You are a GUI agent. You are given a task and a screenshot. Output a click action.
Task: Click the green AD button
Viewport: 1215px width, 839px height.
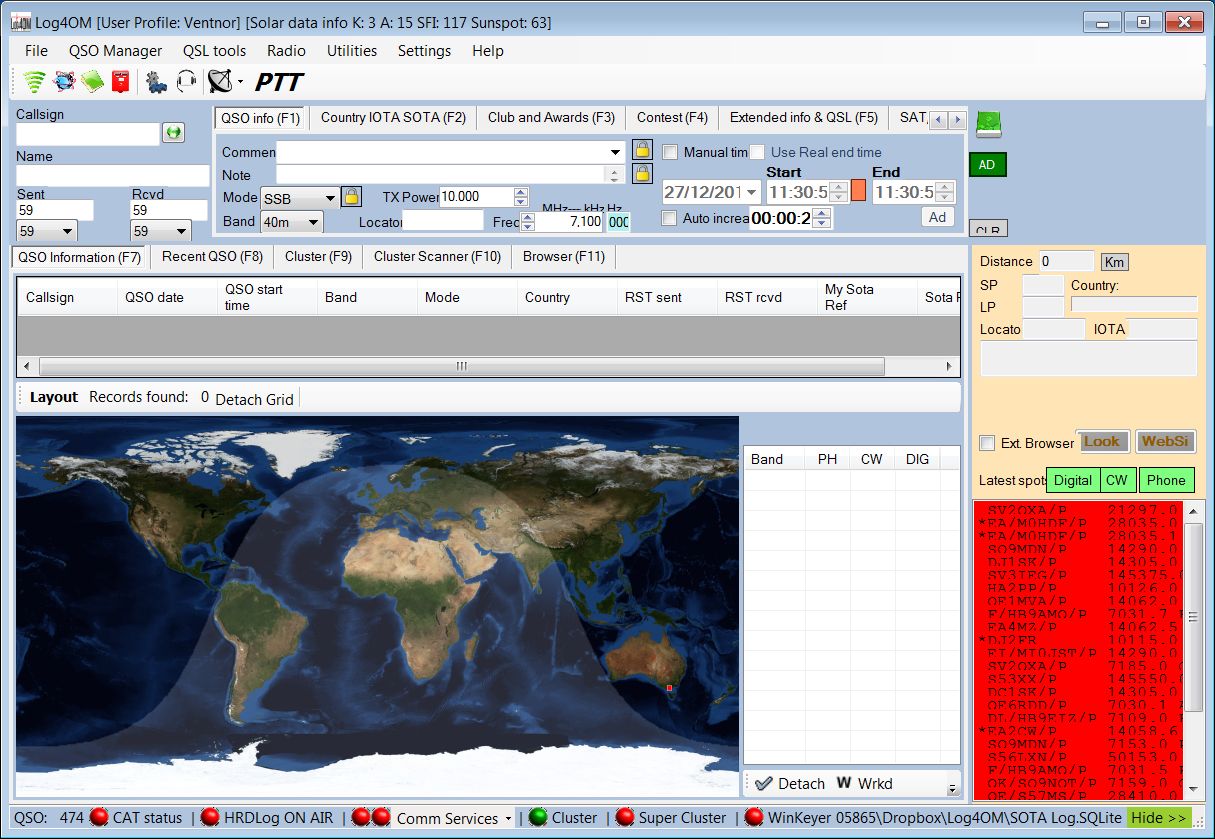click(987, 165)
